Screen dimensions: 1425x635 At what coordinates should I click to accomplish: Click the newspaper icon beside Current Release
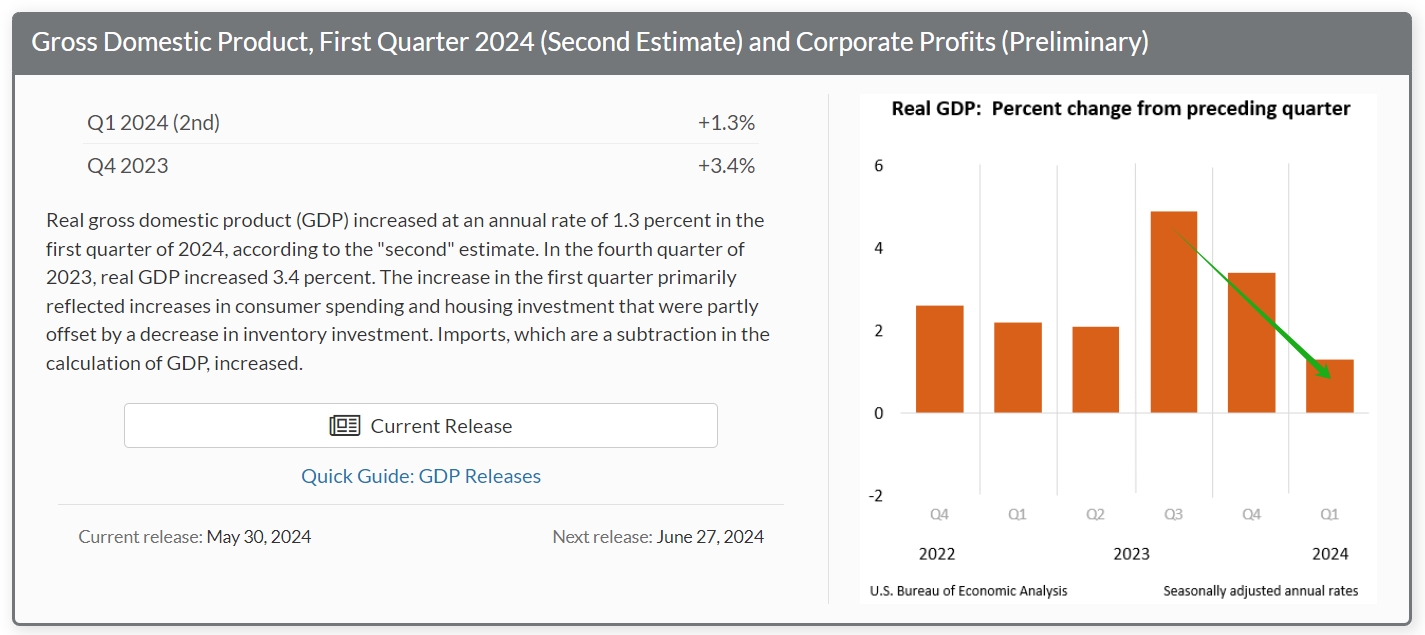coord(345,426)
